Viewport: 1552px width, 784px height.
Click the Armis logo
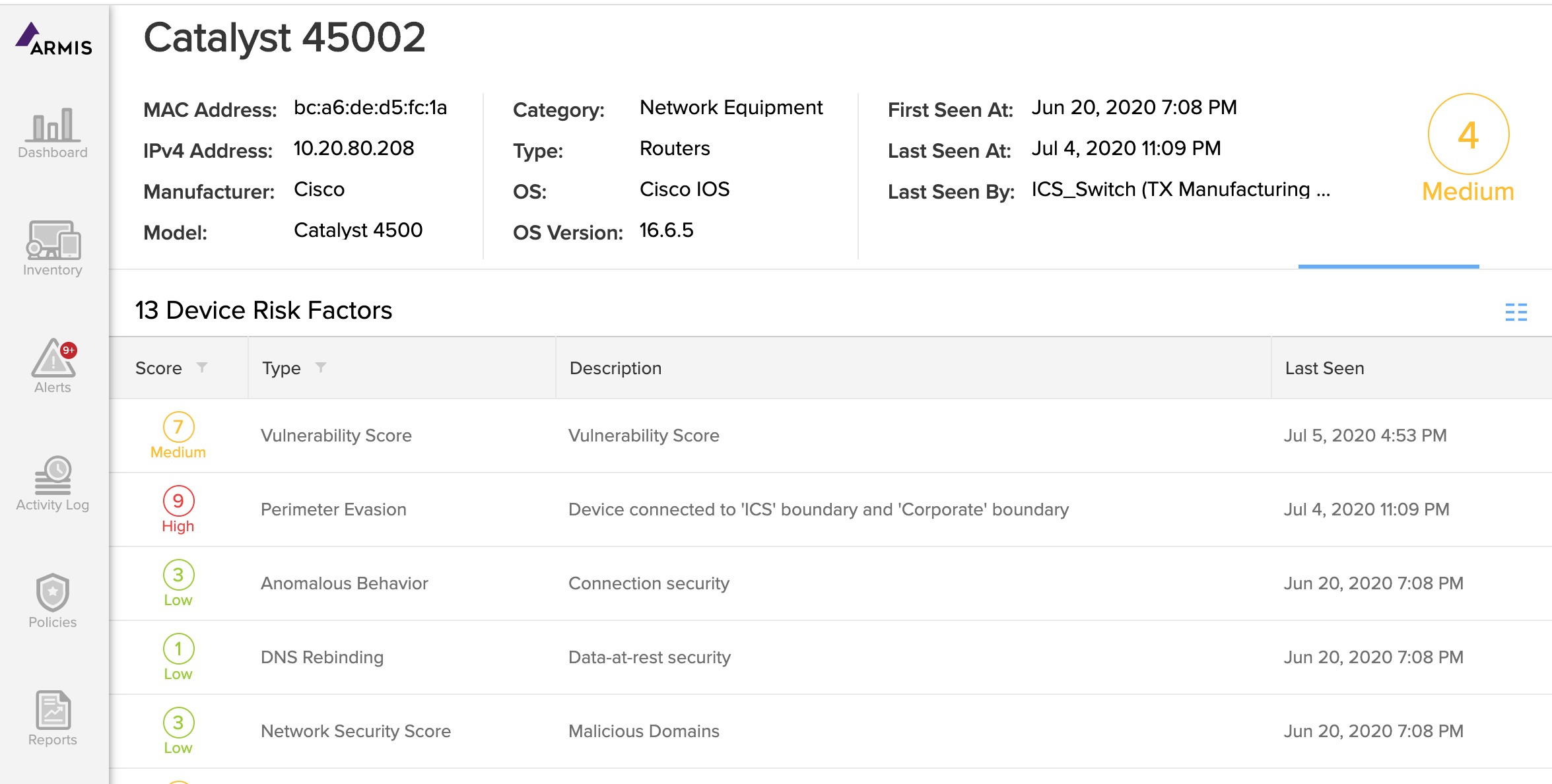tap(53, 39)
